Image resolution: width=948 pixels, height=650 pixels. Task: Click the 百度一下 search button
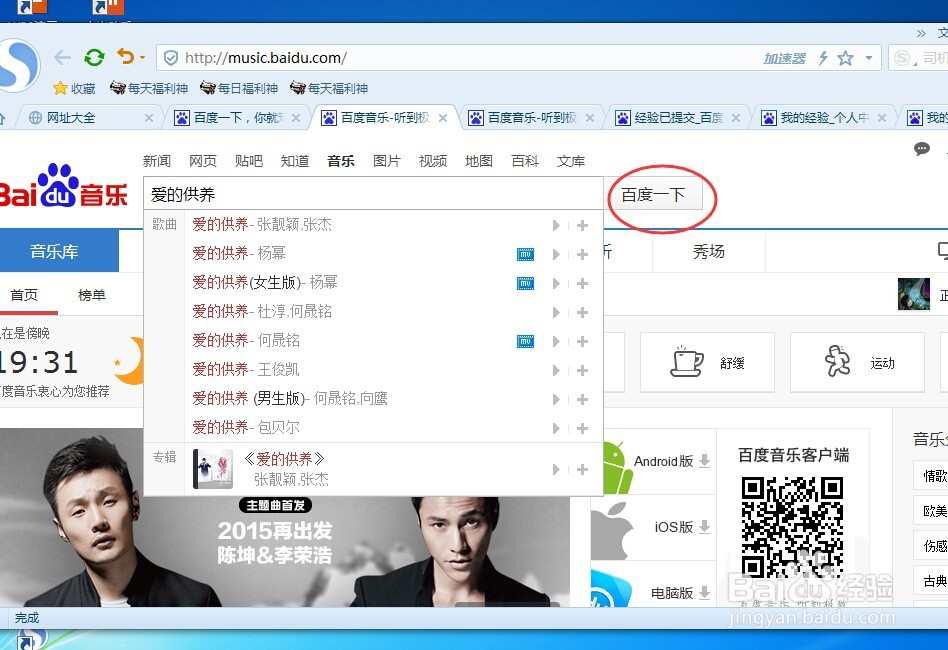(653, 195)
